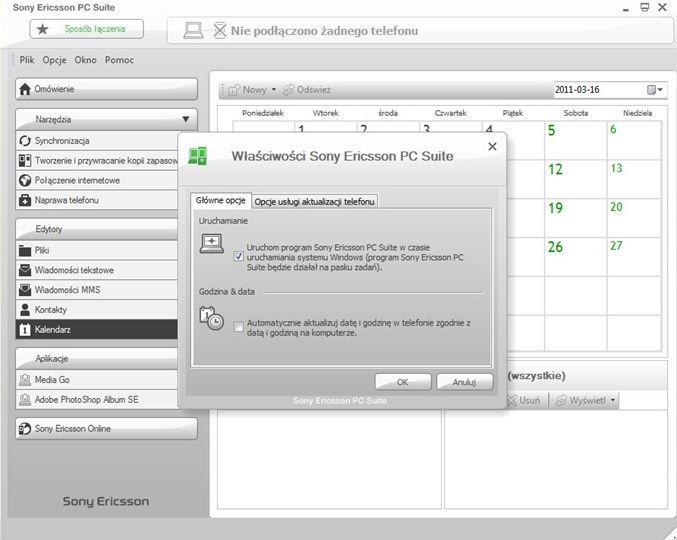Viewport: 677px width, 540px height.
Task: Click the Pliki folder icon
Action: [25, 250]
